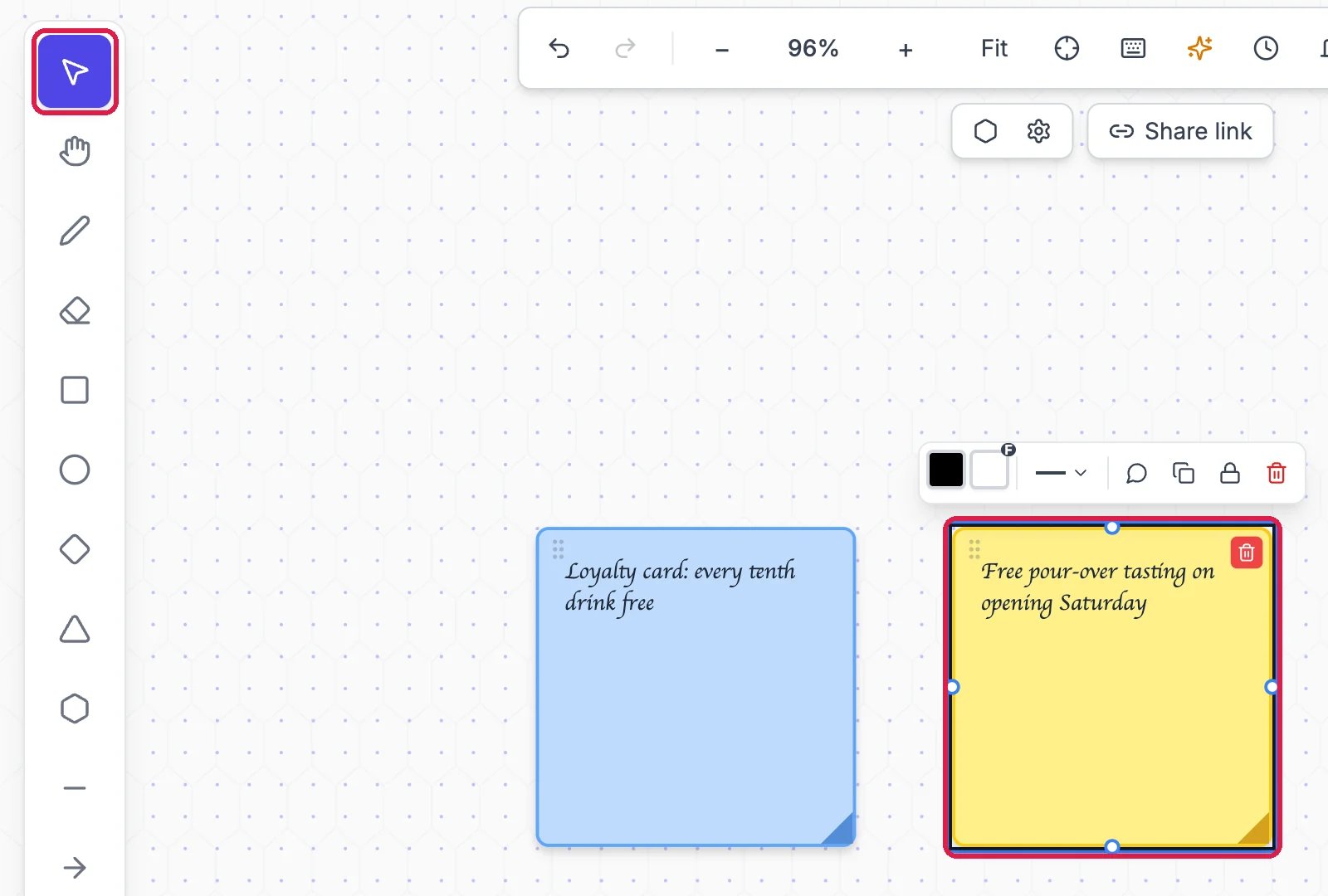Duplicate the selected sticky note

click(1184, 473)
